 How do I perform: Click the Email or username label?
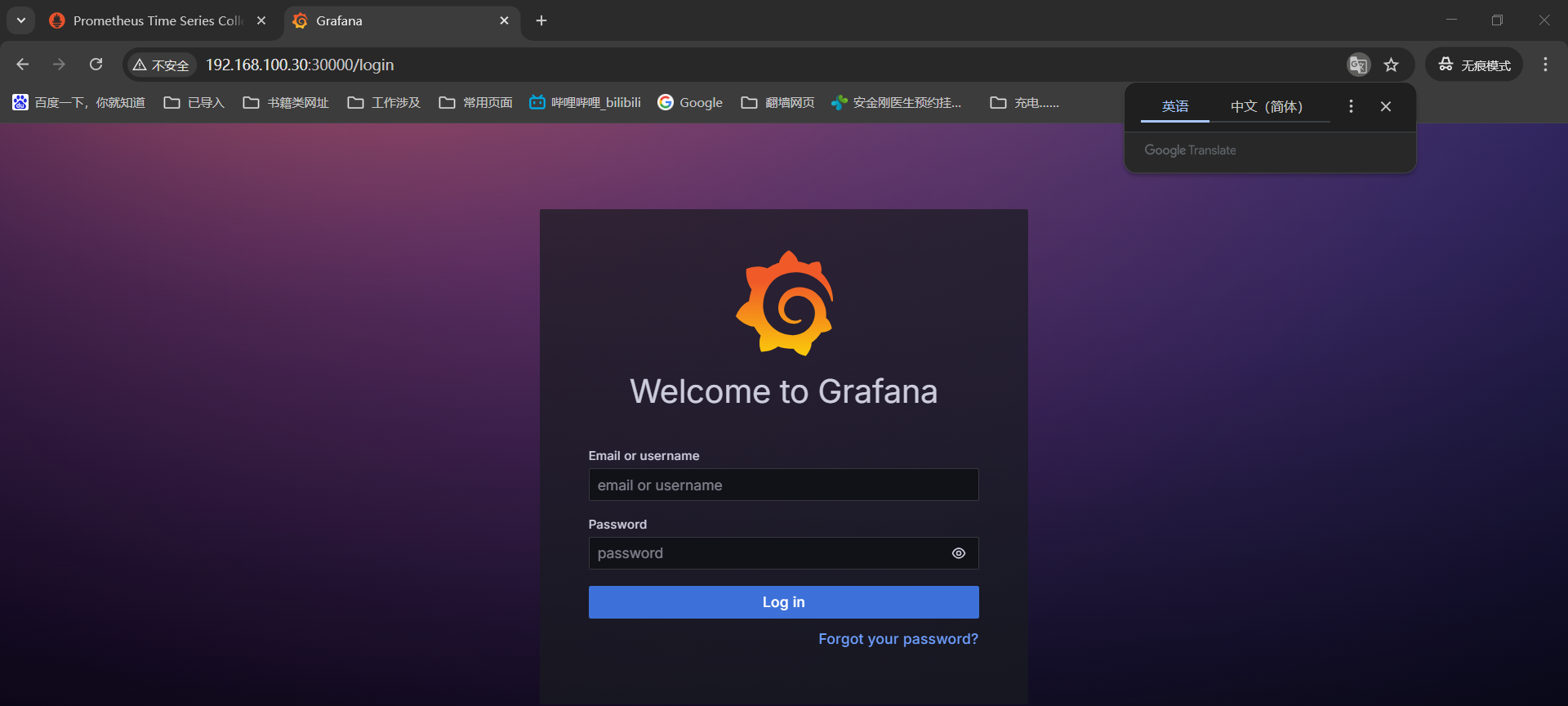[x=644, y=456]
